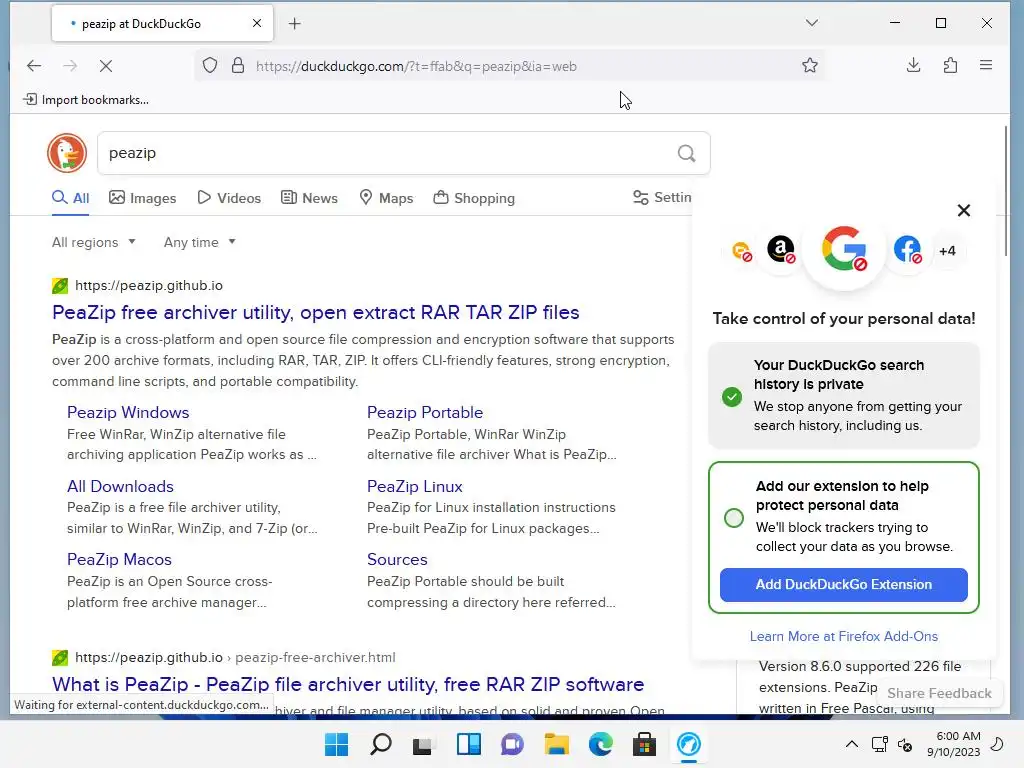The width and height of the screenshot is (1024, 768).
Task: Close the peazip at DuckDuckGo tab
Action: click(257, 24)
